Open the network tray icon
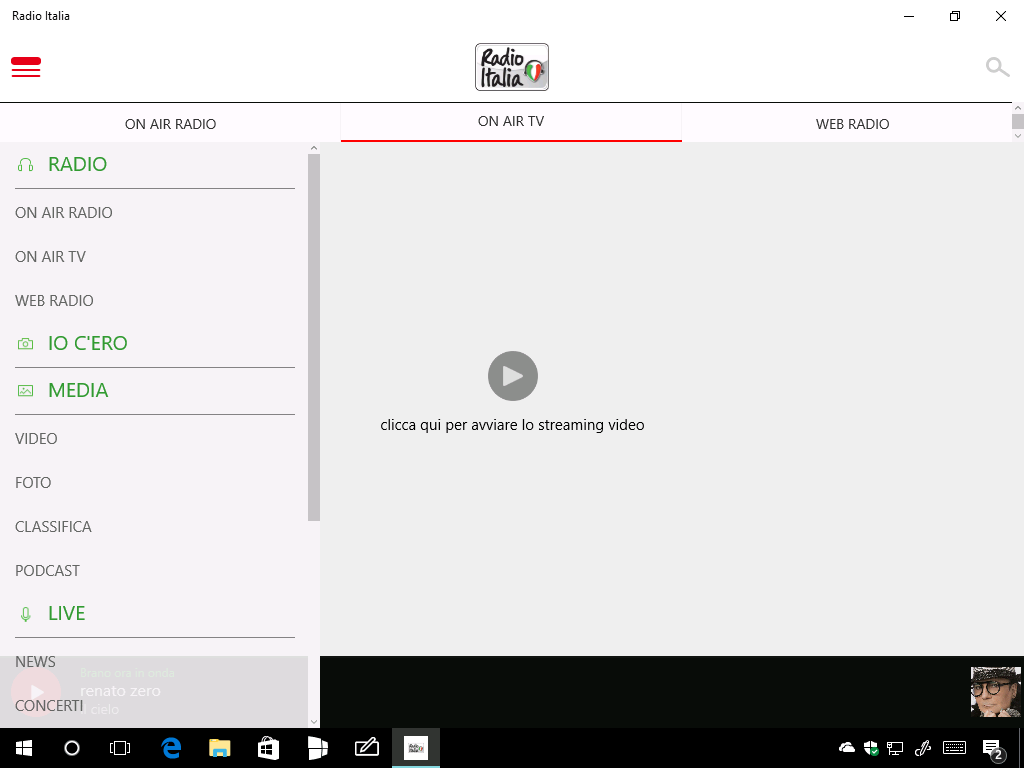Image resolution: width=1024 pixels, height=768 pixels. 895,748
